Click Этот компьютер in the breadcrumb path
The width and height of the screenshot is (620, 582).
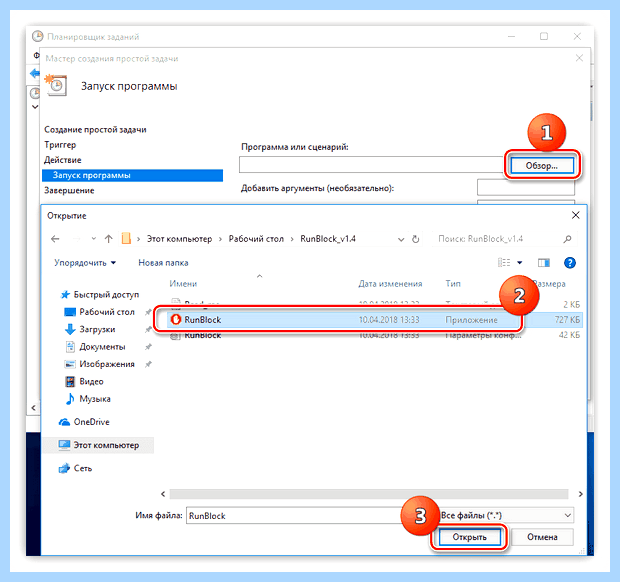pyautogui.click(x=179, y=239)
